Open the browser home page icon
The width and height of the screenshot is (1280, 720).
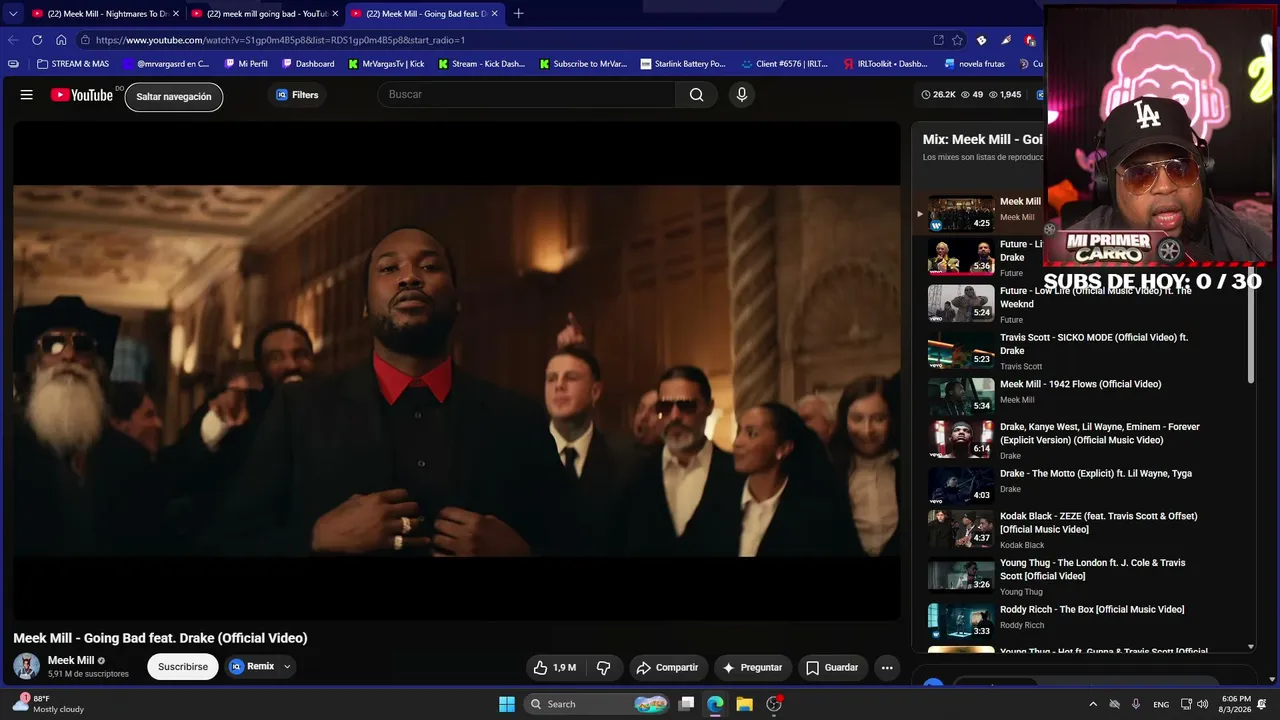pyautogui.click(x=61, y=40)
